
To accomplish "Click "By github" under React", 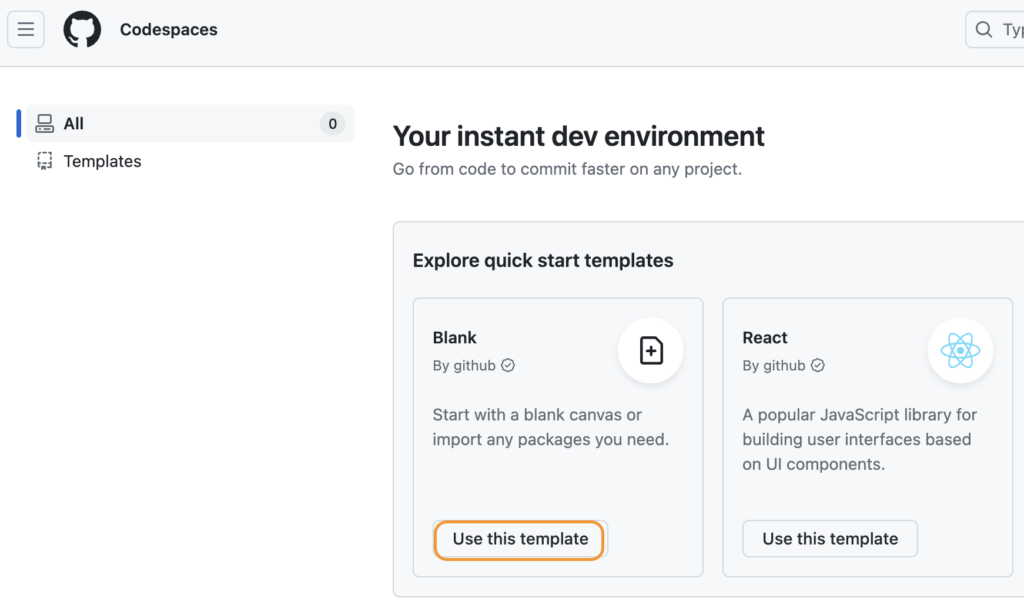I will coord(774,366).
